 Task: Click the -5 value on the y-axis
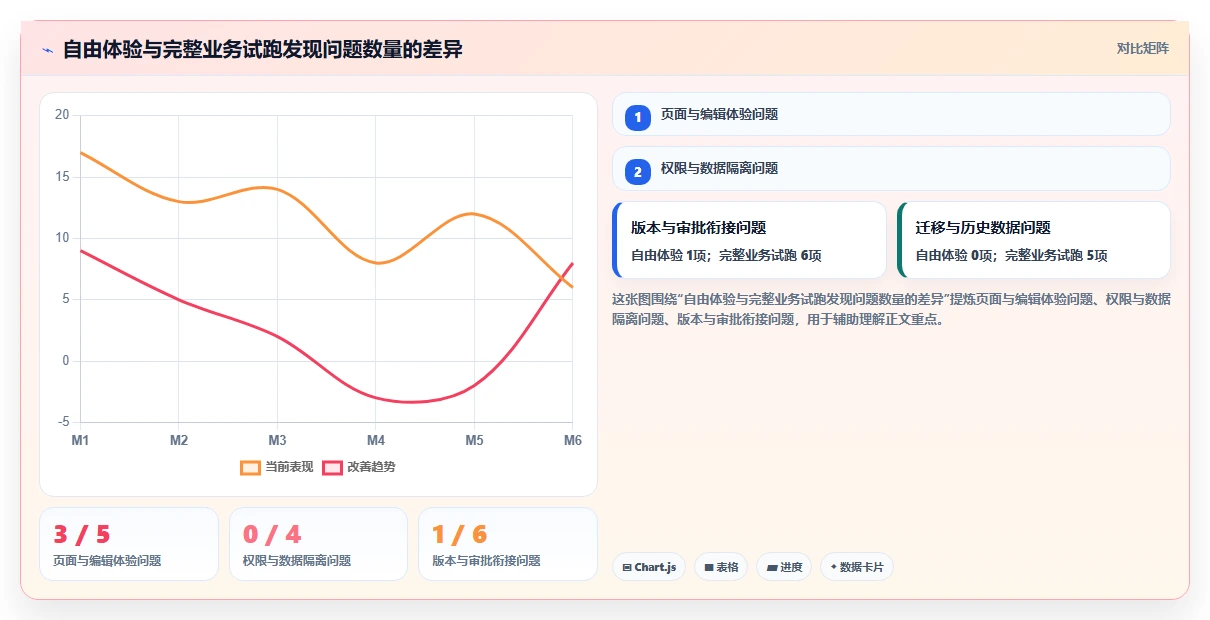click(64, 422)
